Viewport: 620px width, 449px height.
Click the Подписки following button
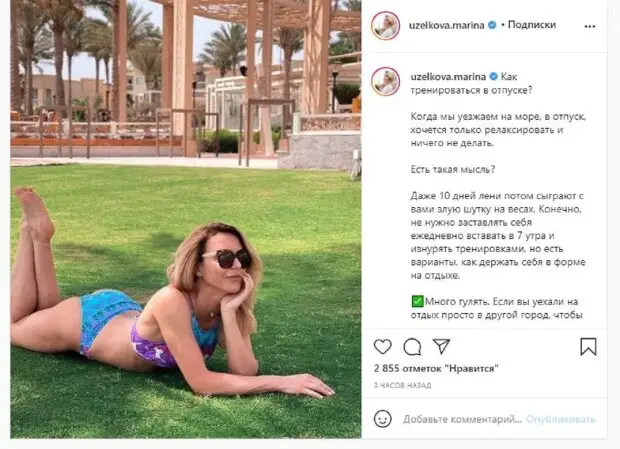pyautogui.click(x=531, y=25)
